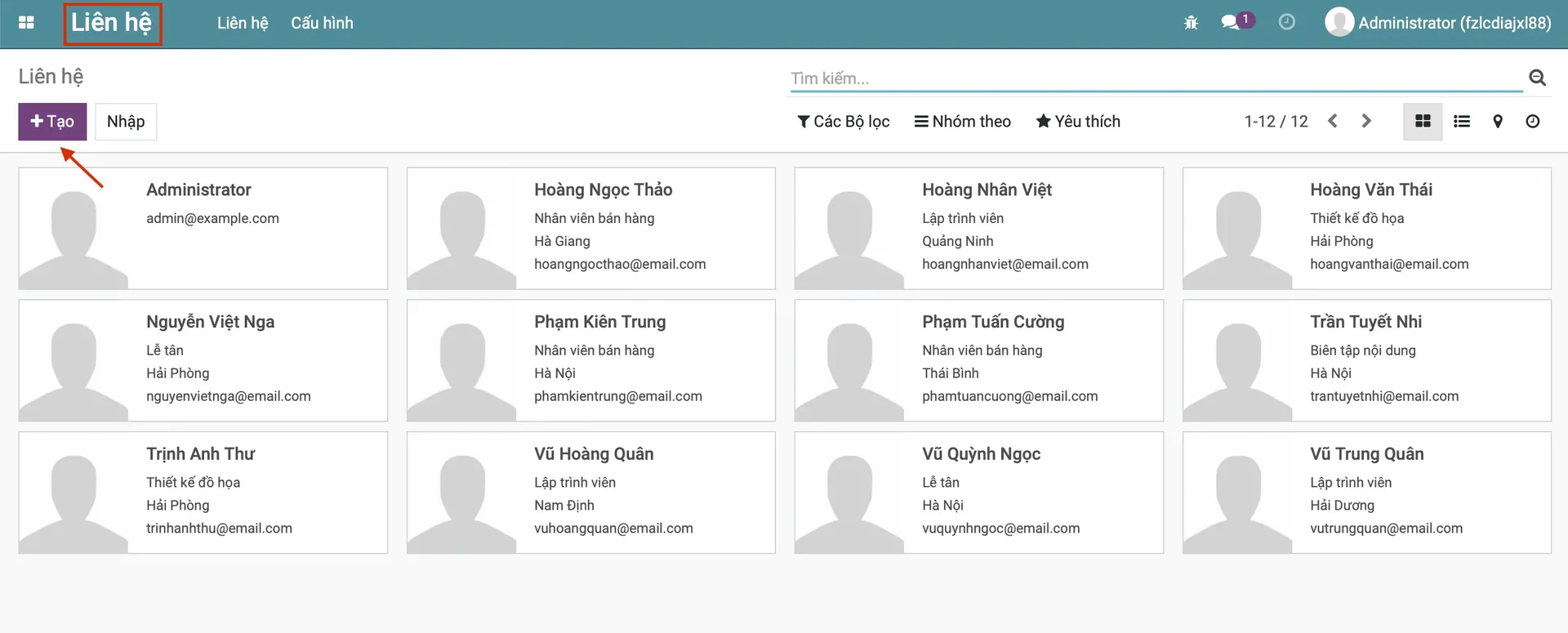Click Hà Giang city text
Viewport: 1568px width, 633px height.
(562, 241)
